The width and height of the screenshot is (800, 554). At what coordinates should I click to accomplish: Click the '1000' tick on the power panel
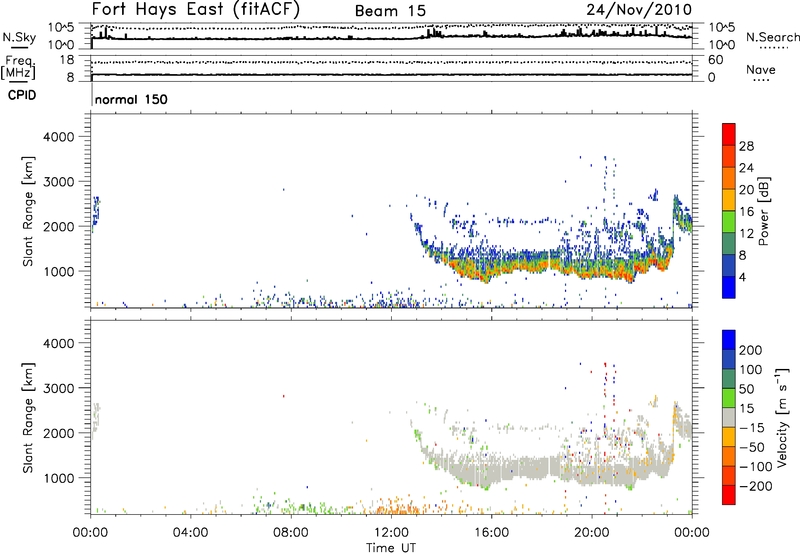pos(59,271)
